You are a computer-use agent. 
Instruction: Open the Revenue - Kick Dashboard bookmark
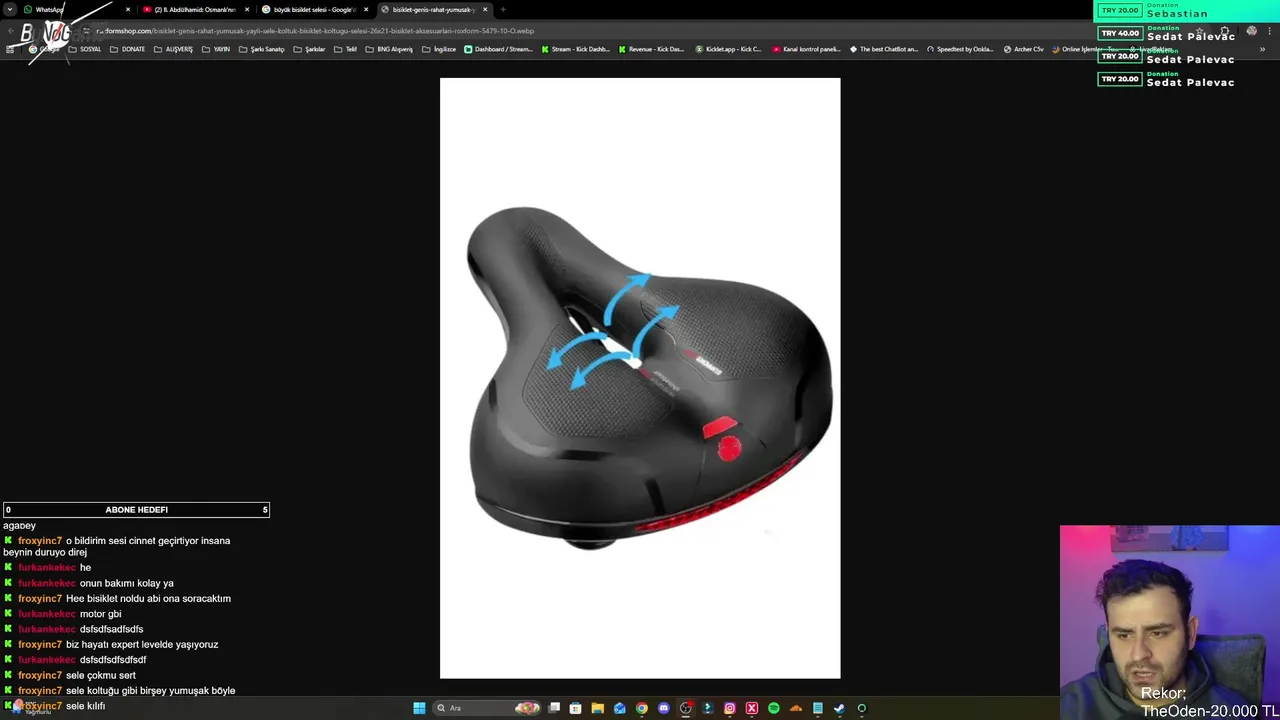(652, 49)
